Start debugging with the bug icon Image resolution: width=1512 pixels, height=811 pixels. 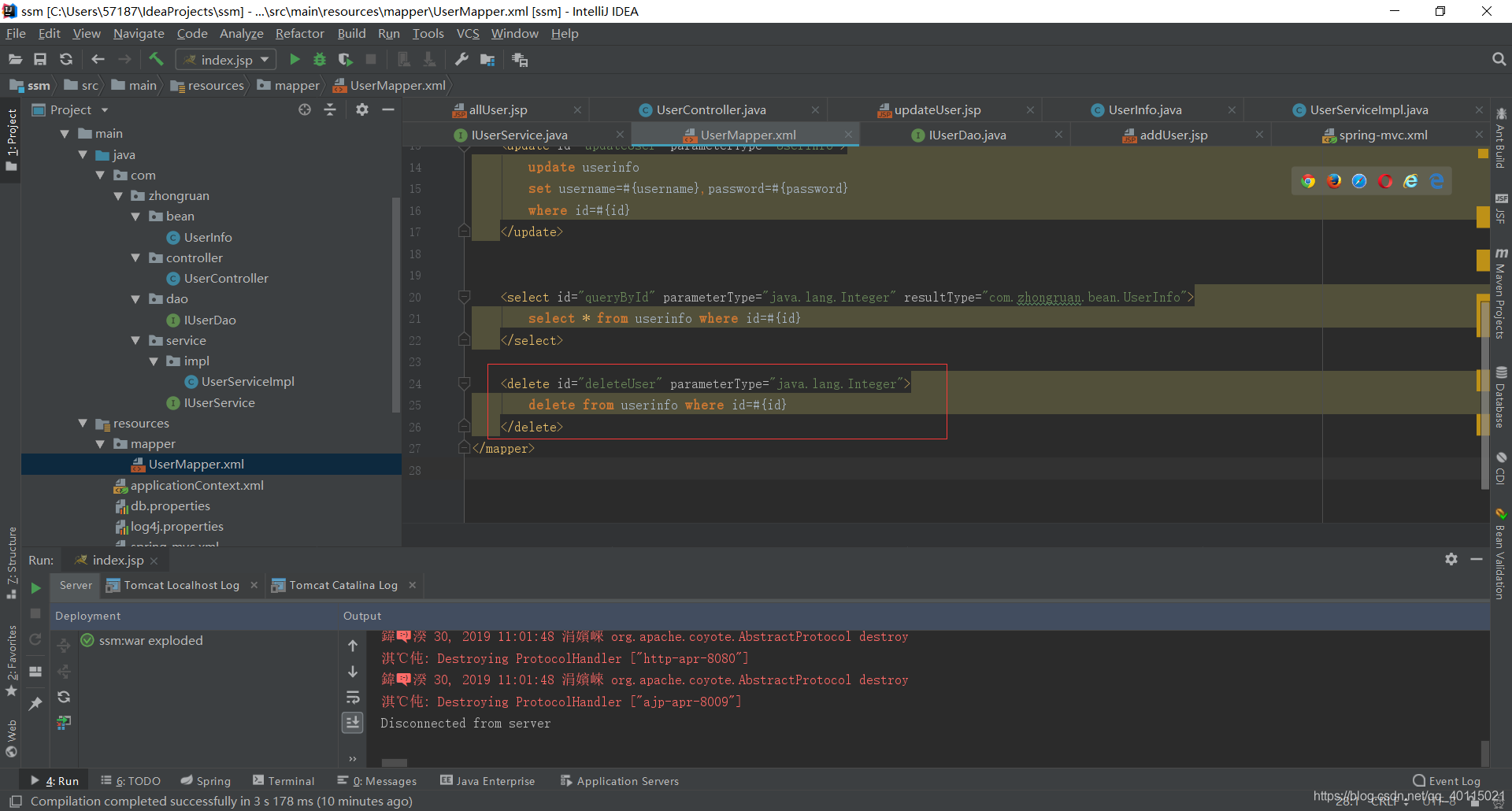click(x=320, y=60)
